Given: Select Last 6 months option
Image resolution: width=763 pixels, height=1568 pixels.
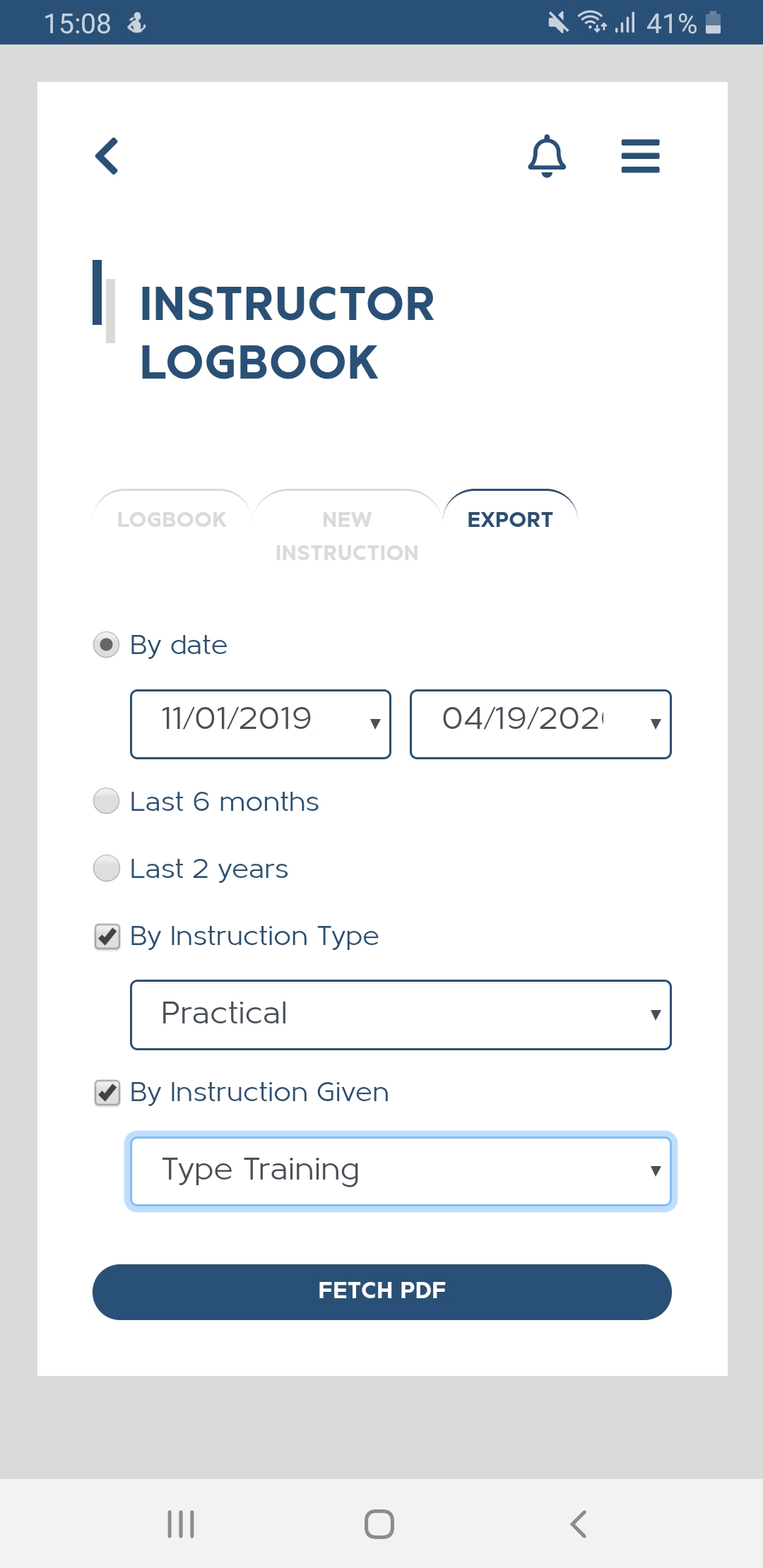Looking at the screenshot, I should 107,801.
